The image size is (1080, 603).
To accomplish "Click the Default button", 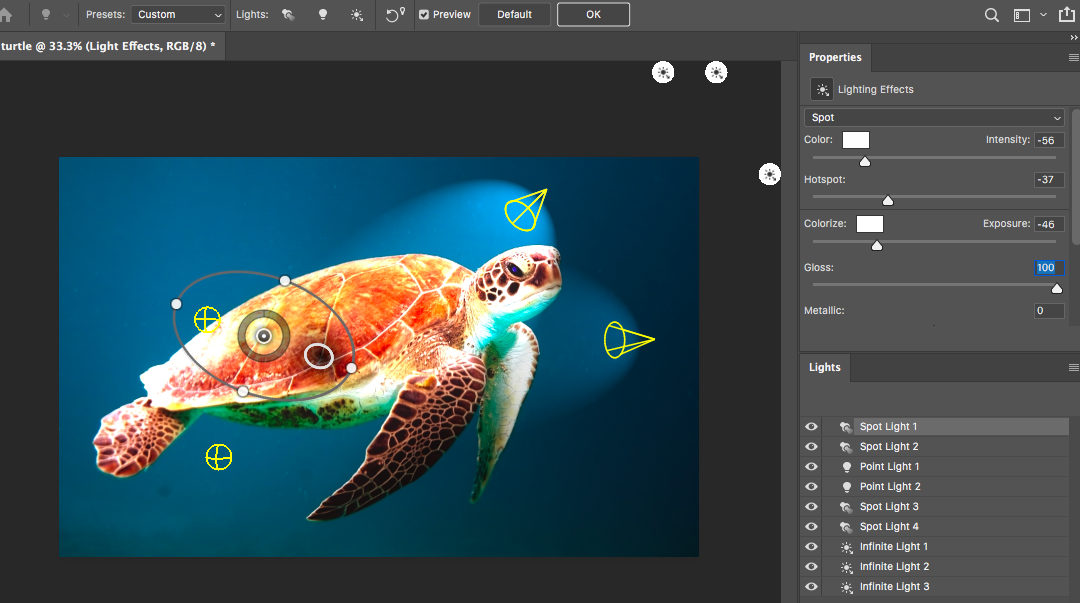I will click(x=515, y=14).
